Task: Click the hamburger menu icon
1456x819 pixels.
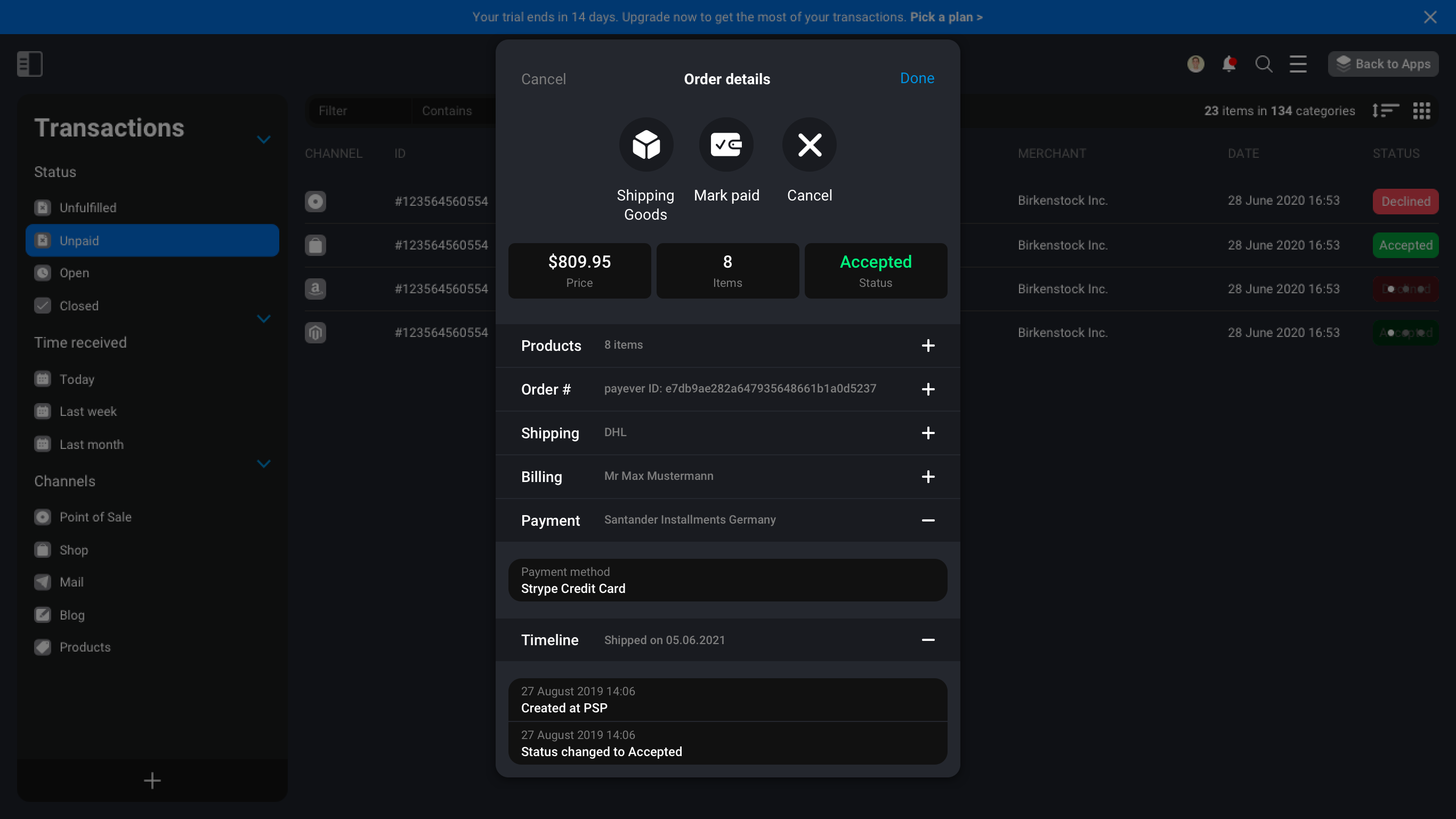Action: (x=1297, y=63)
